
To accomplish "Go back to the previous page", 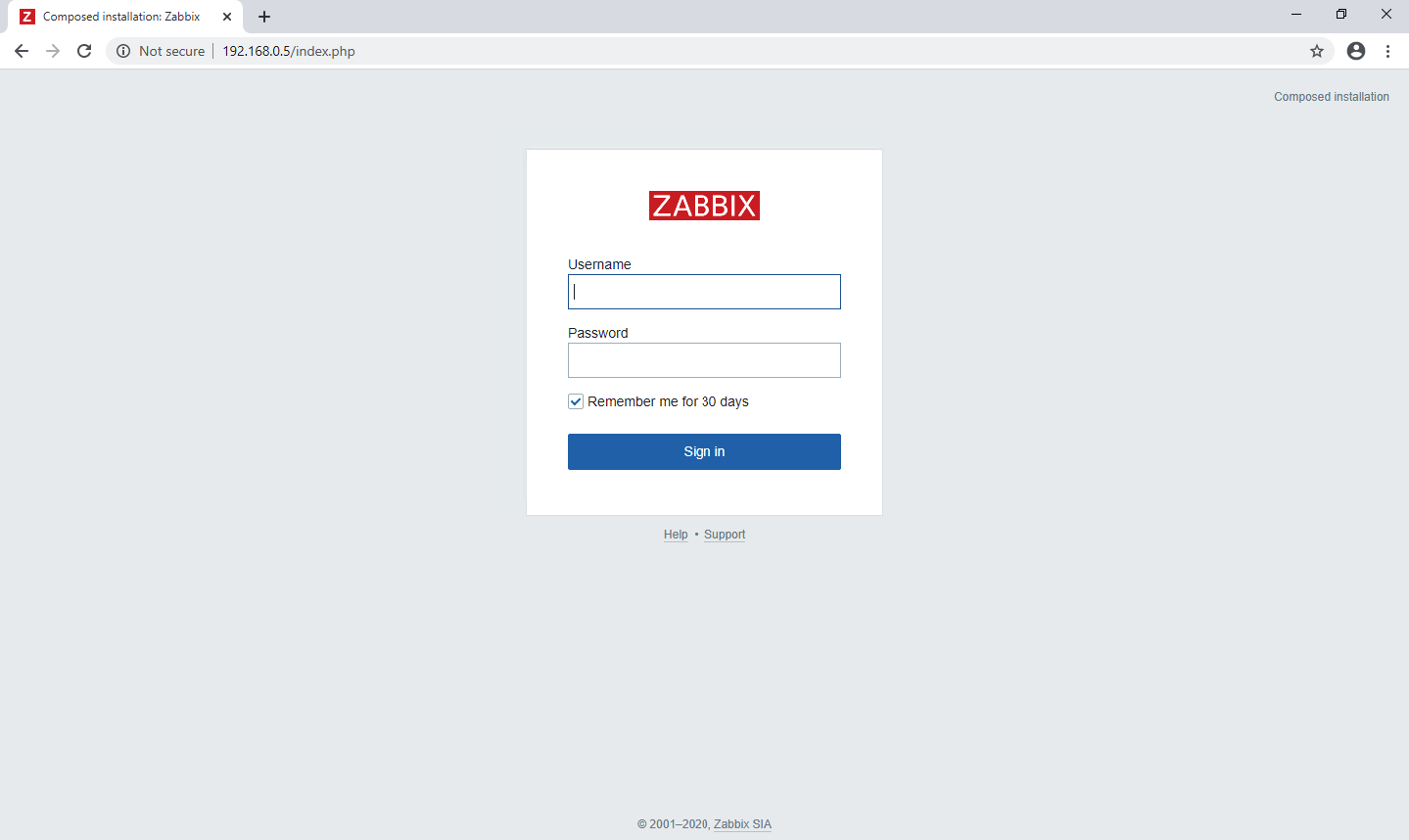I will [22, 51].
